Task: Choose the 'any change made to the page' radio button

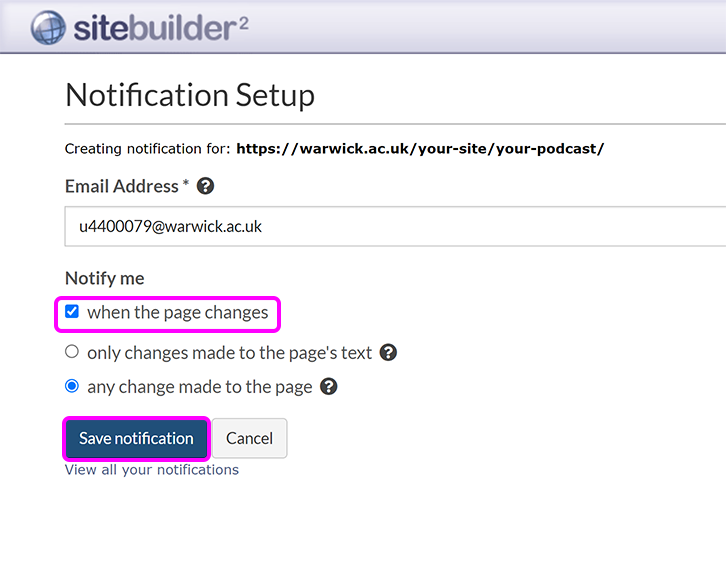Action: click(x=72, y=386)
